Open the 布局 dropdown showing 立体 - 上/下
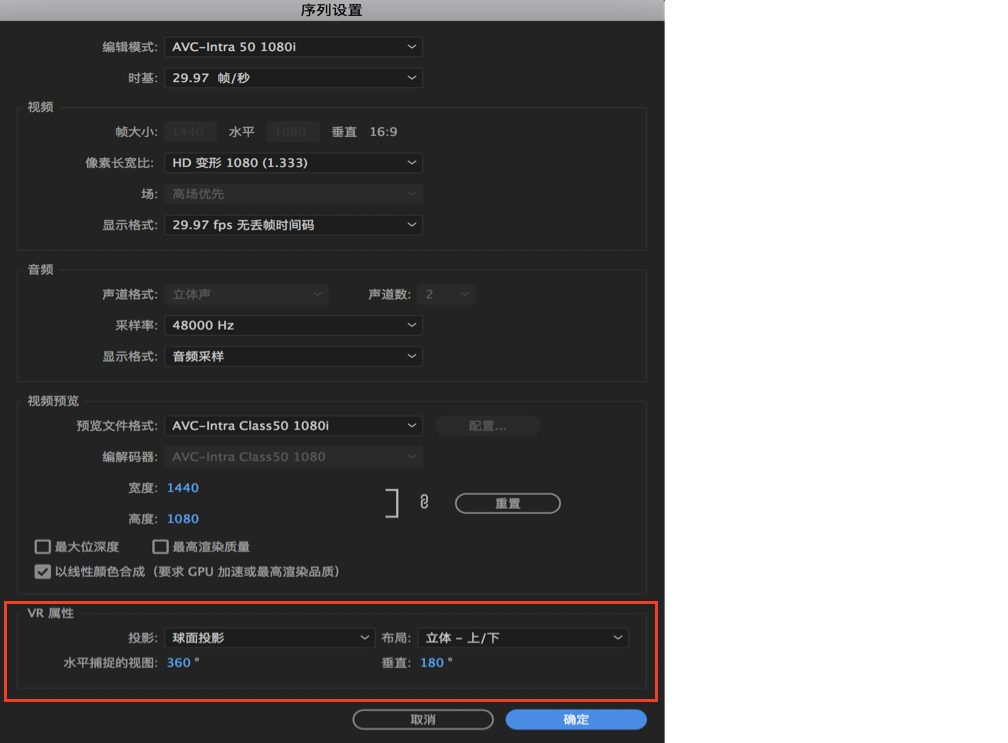The image size is (1008, 743). point(523,637)
